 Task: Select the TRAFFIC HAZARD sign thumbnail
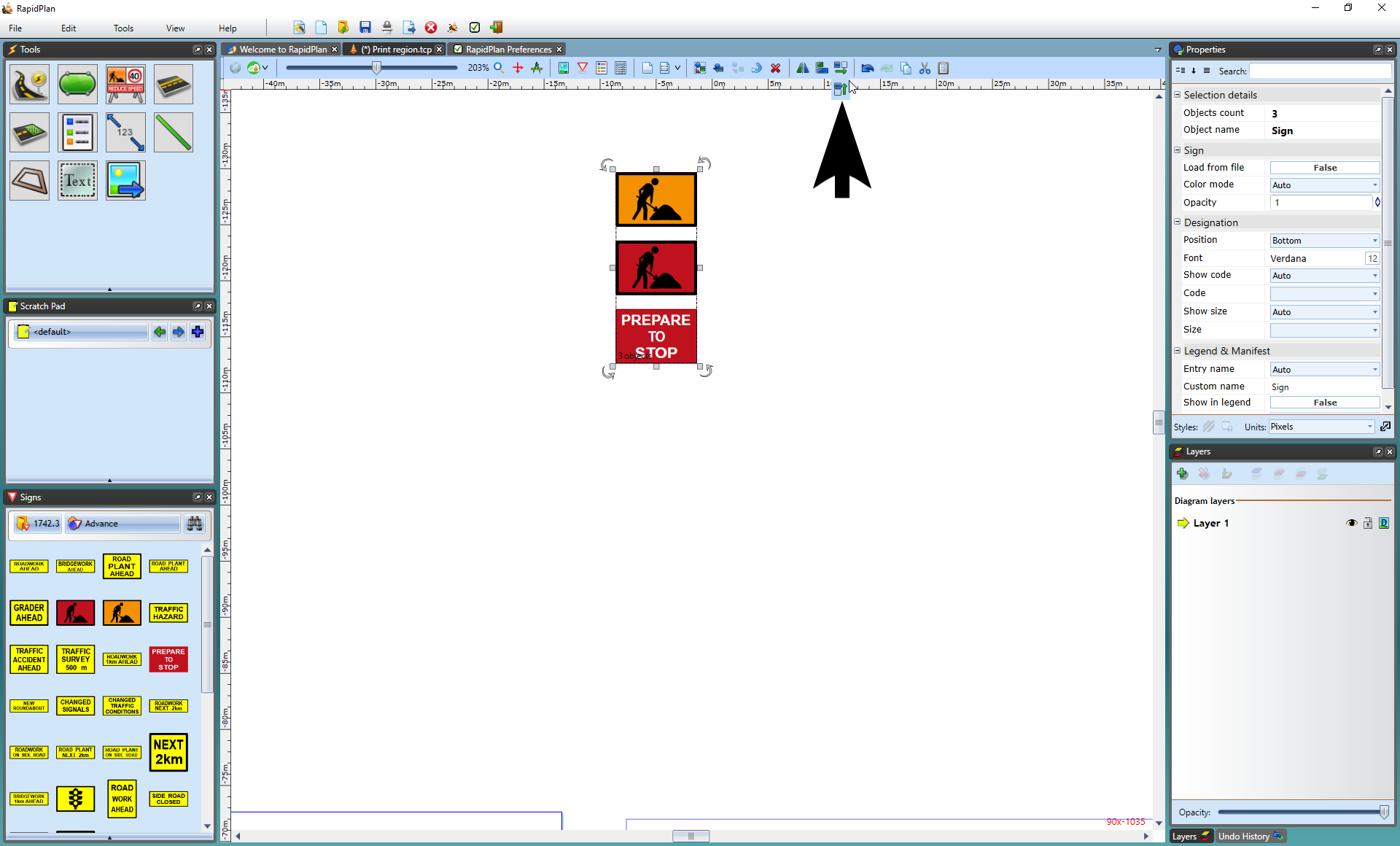click(168, 613)
